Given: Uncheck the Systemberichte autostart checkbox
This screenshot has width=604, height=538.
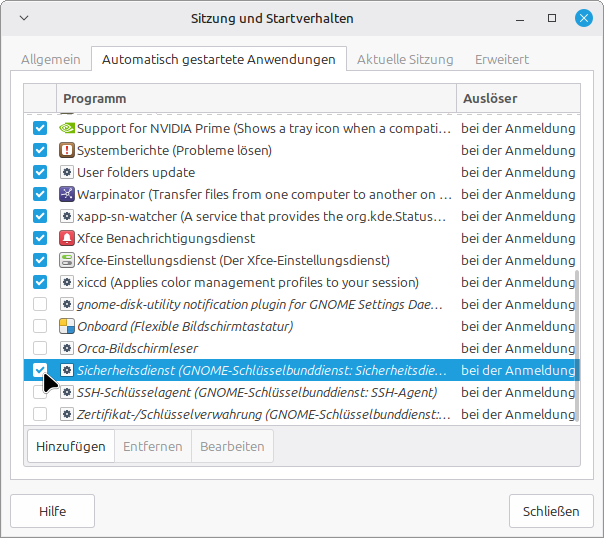Looking at the screenshot, I should click(40, 150).
